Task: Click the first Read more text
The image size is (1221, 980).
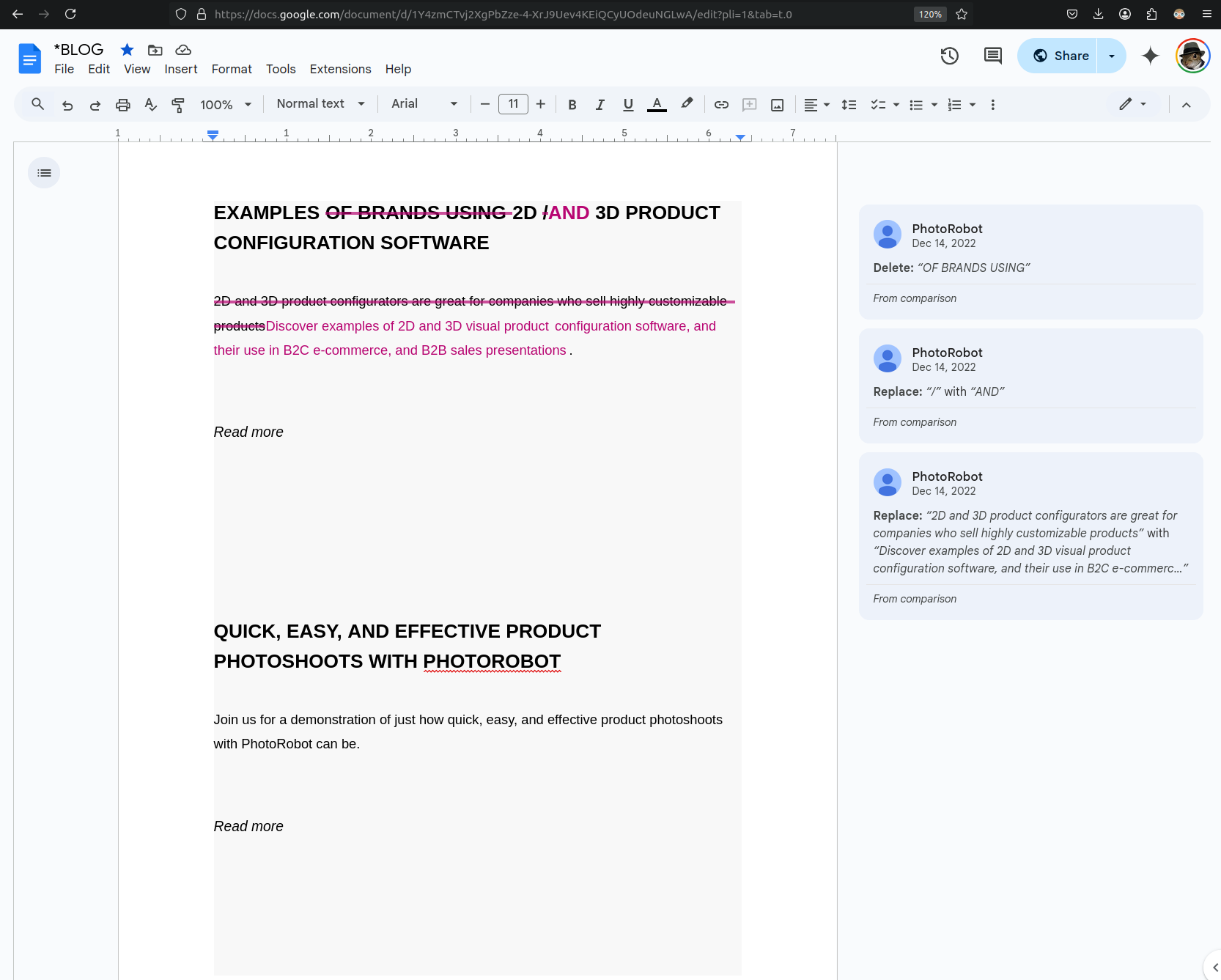Action: (248, 432)
